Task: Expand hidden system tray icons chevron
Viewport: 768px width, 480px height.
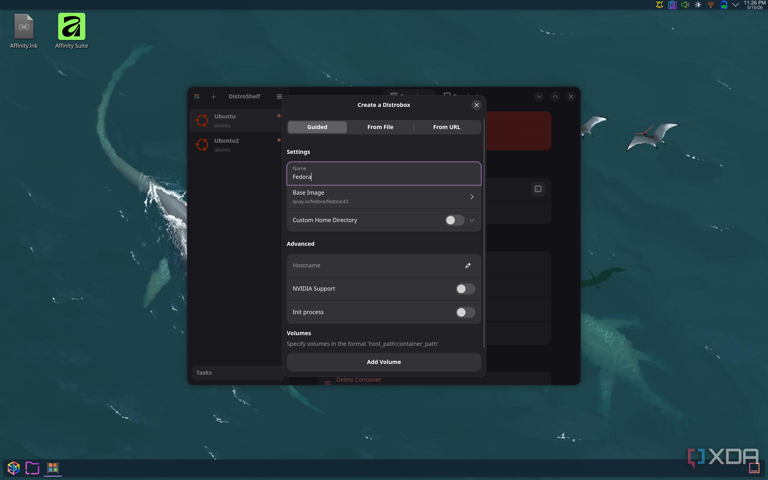Action: click(x=735, y=5)
